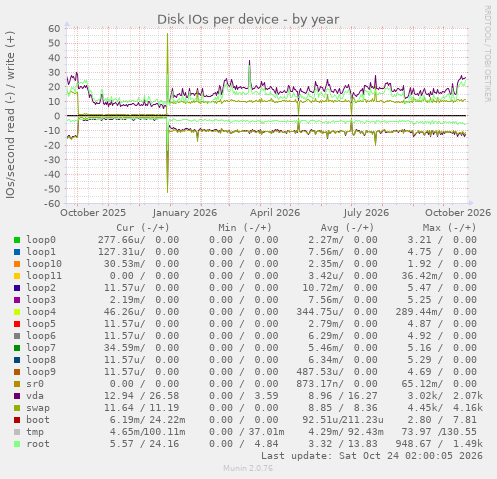
Task: Click the 'sr0' legend label
Action: tap(35, 384)
